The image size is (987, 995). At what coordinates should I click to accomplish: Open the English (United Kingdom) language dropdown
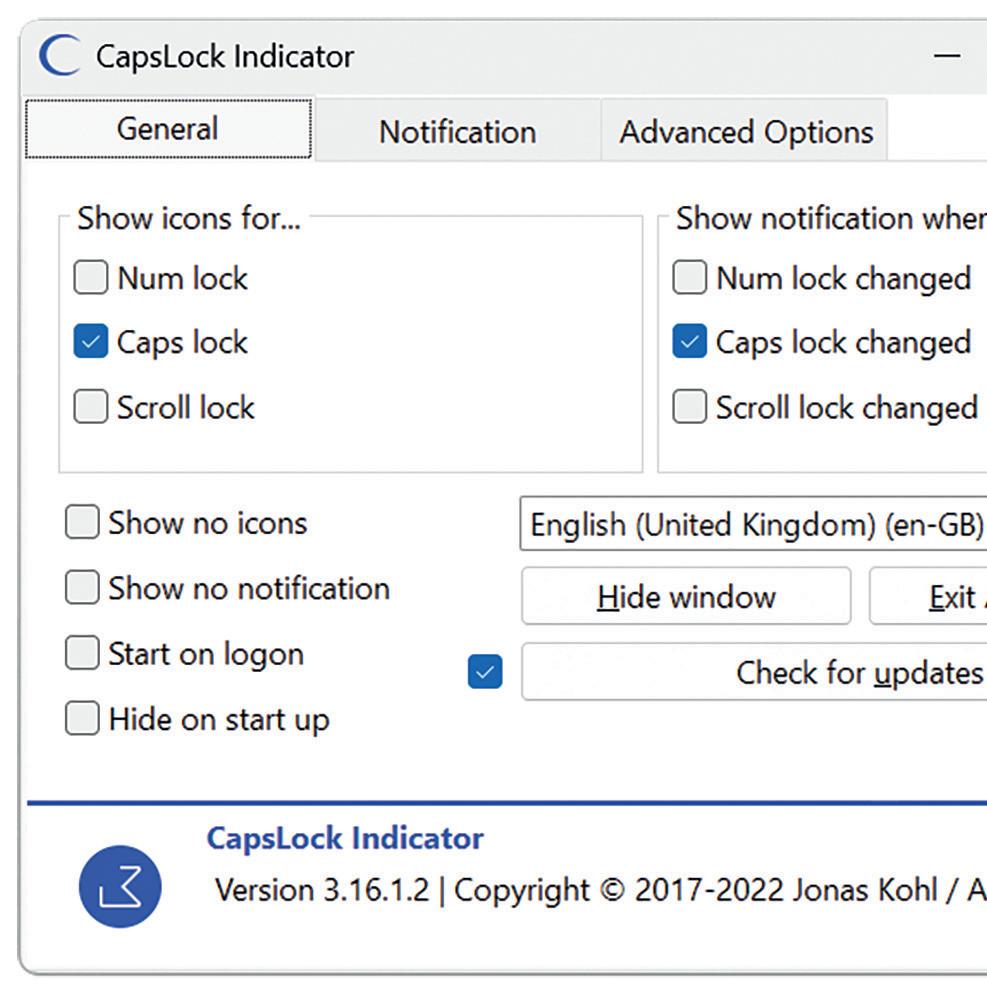point(753,524)
